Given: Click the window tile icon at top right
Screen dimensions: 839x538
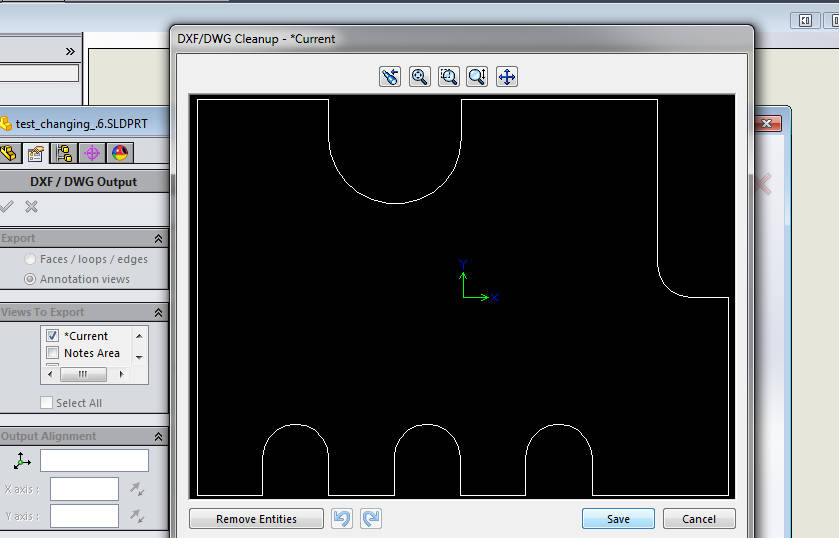Looking at the screenshot, I should tap(805, 21).
